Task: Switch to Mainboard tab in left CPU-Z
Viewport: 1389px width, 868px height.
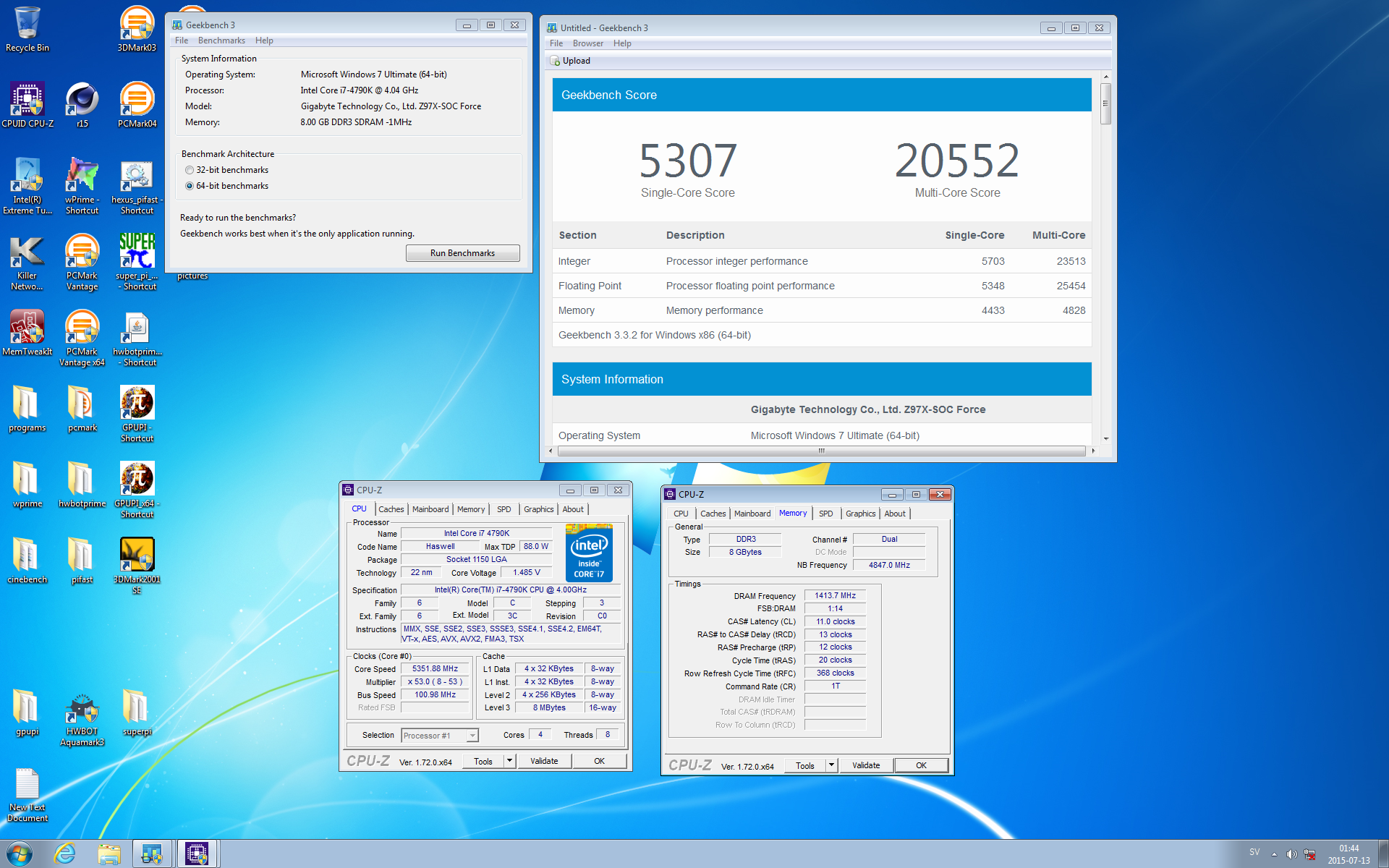Action: (x=430, y=509)
